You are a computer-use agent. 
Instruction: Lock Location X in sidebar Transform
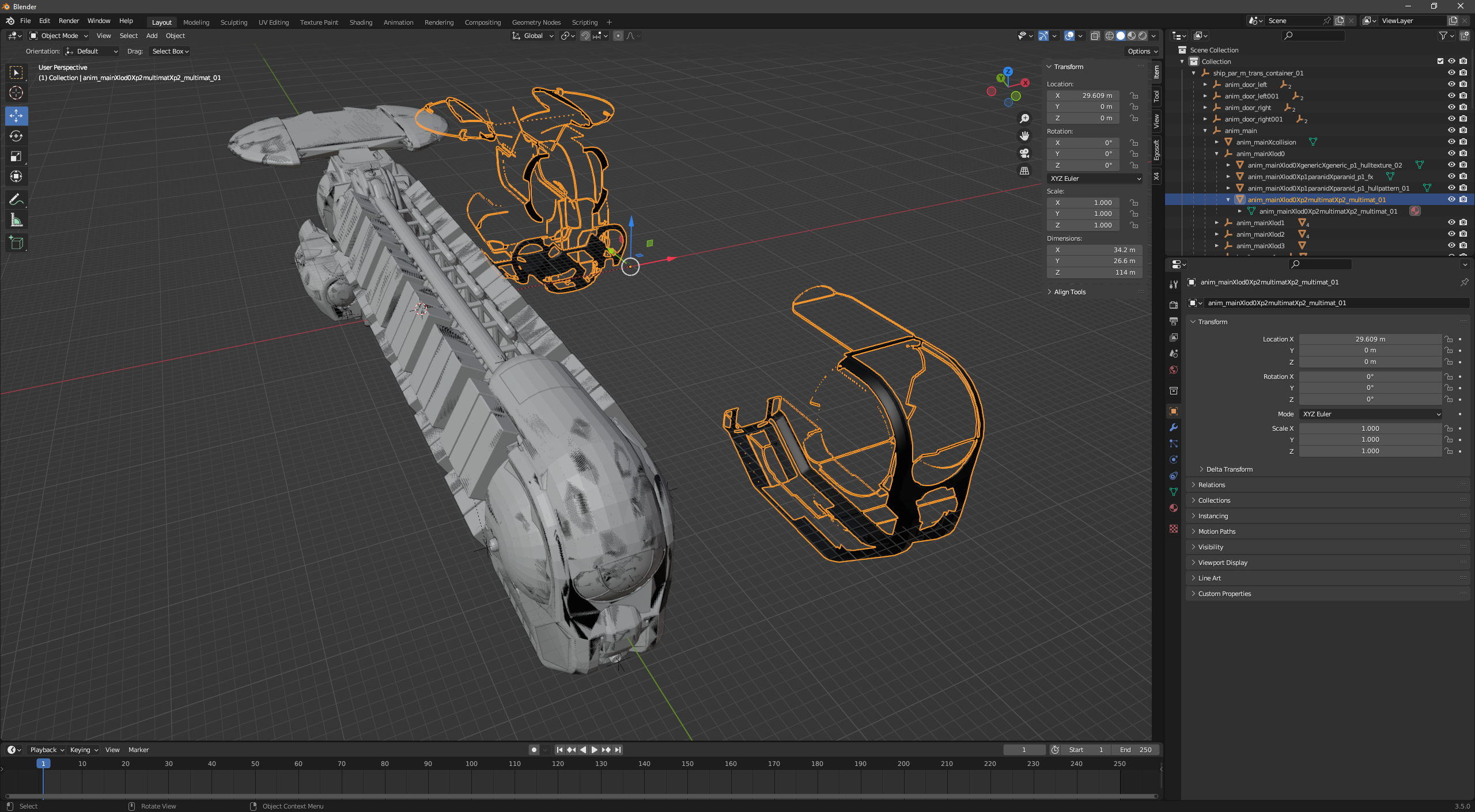pos(1133,96)
